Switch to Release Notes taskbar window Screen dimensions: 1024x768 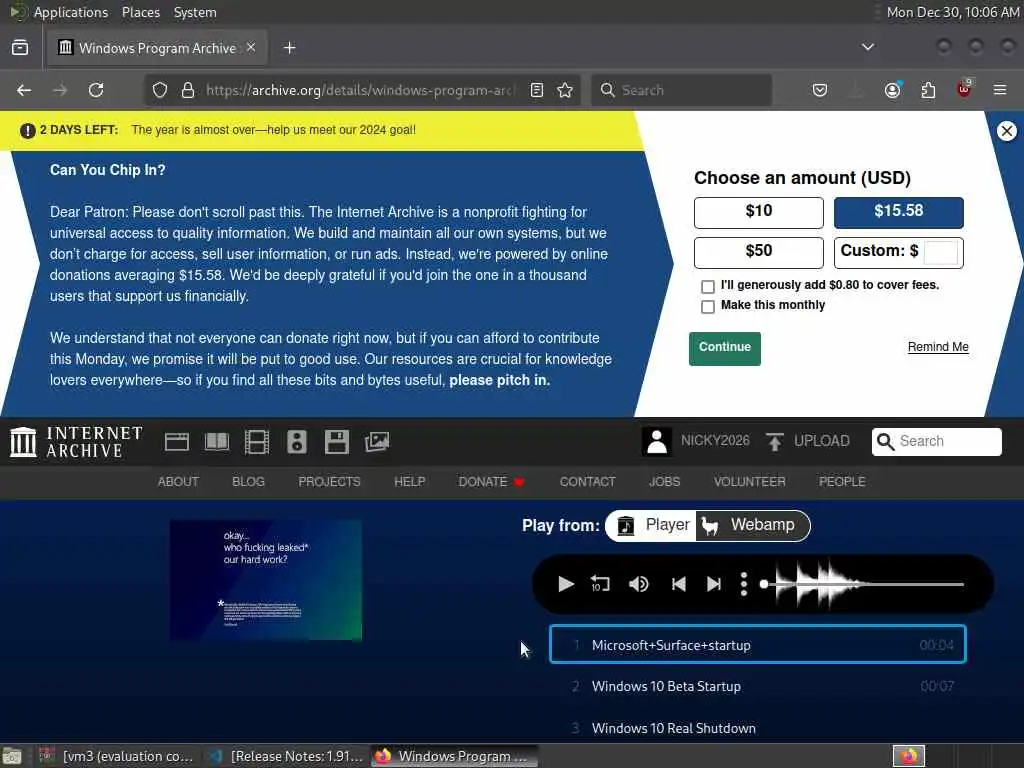click(286, 756)
